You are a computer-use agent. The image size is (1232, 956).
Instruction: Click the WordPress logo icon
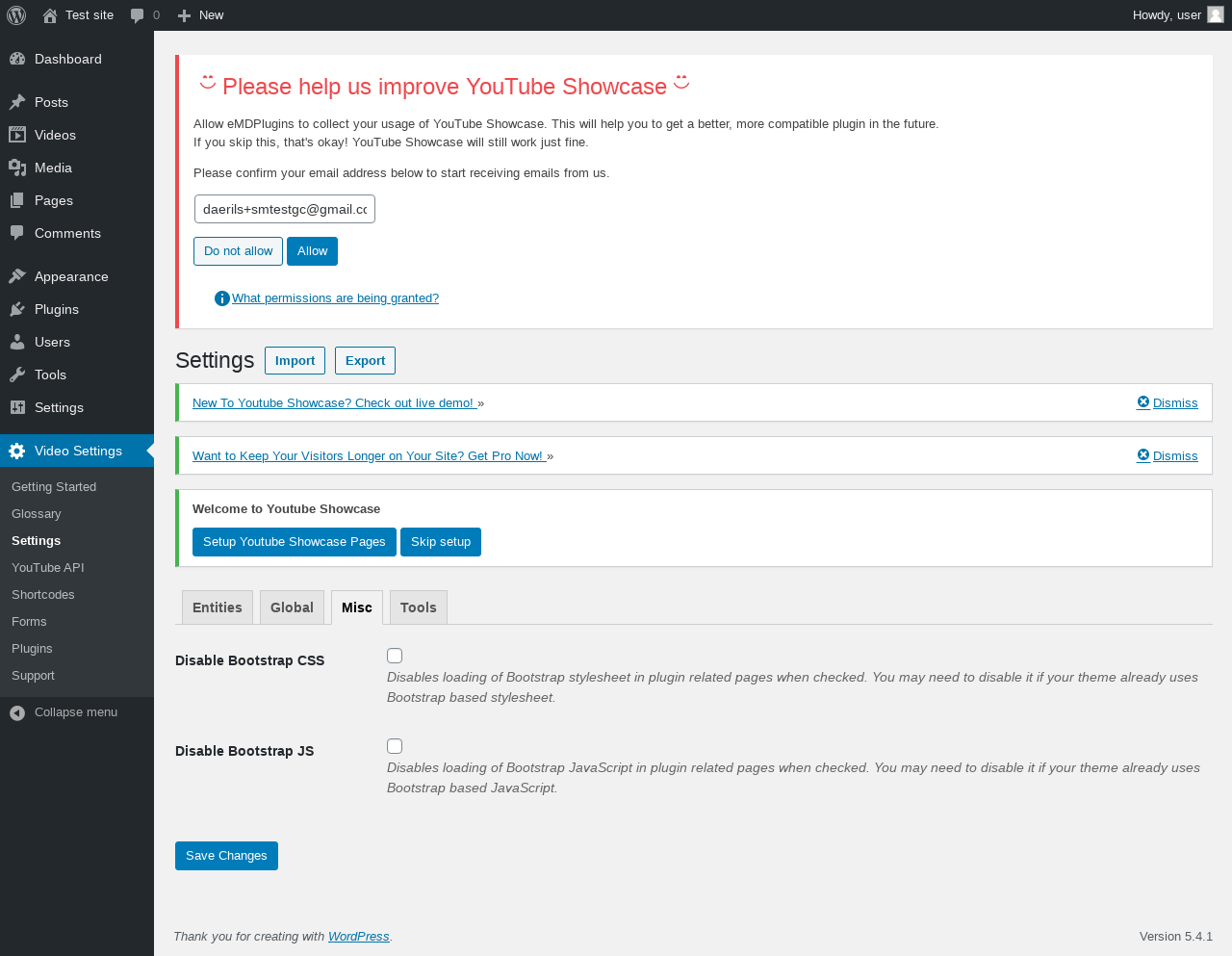point(16,15)
